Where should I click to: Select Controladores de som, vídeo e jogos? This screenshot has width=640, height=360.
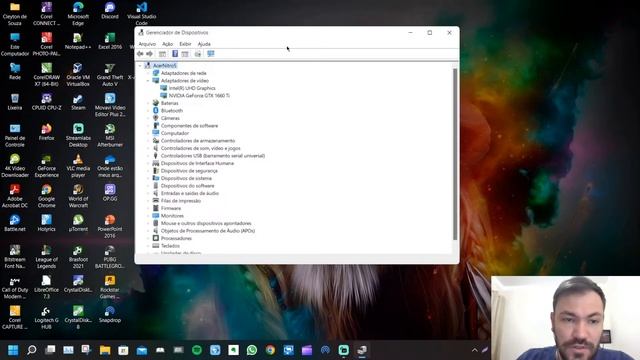(200, 148)
